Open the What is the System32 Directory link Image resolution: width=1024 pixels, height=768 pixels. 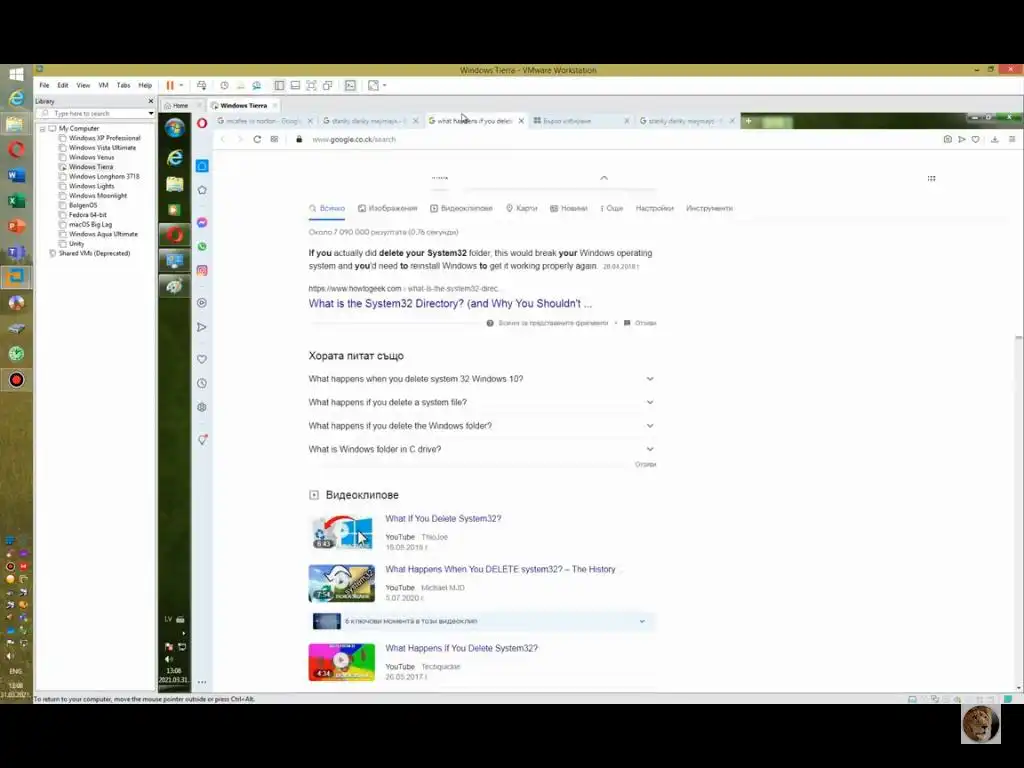[450, 304]
